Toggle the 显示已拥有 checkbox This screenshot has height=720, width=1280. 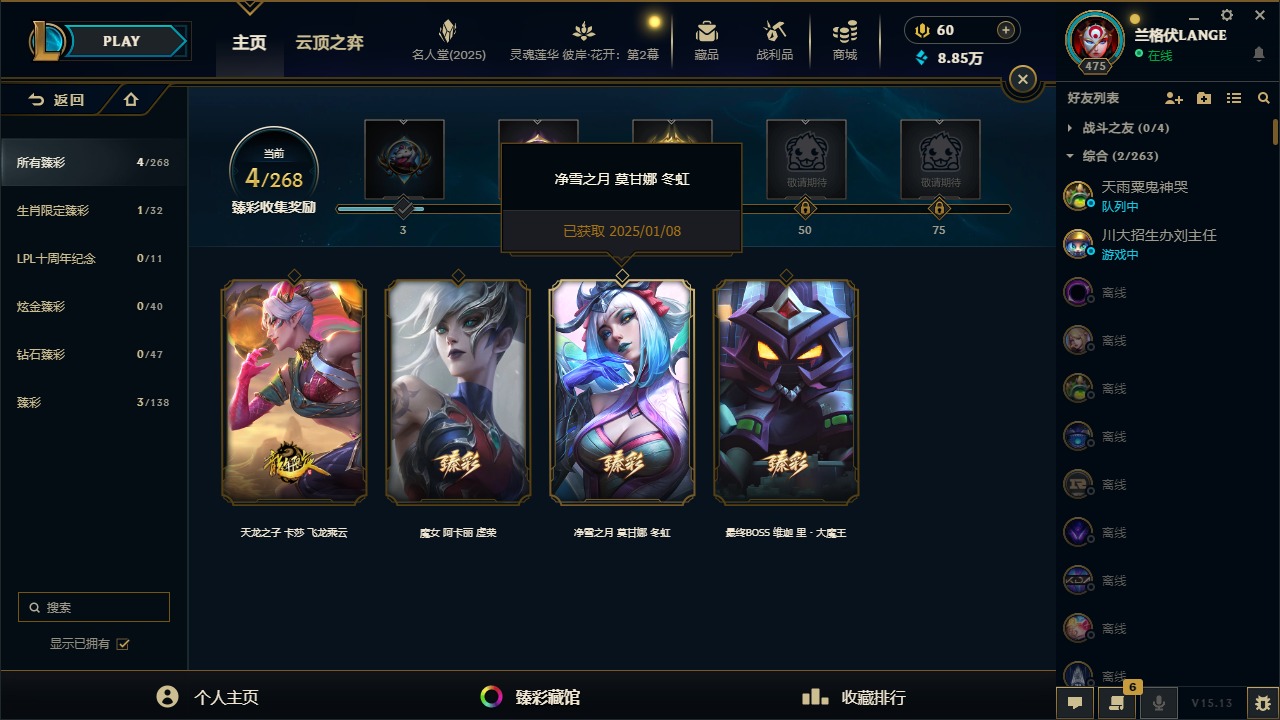point(123,644)
